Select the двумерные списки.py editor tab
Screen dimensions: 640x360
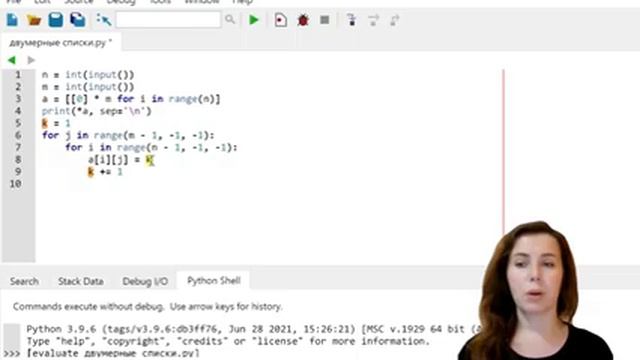60,42
